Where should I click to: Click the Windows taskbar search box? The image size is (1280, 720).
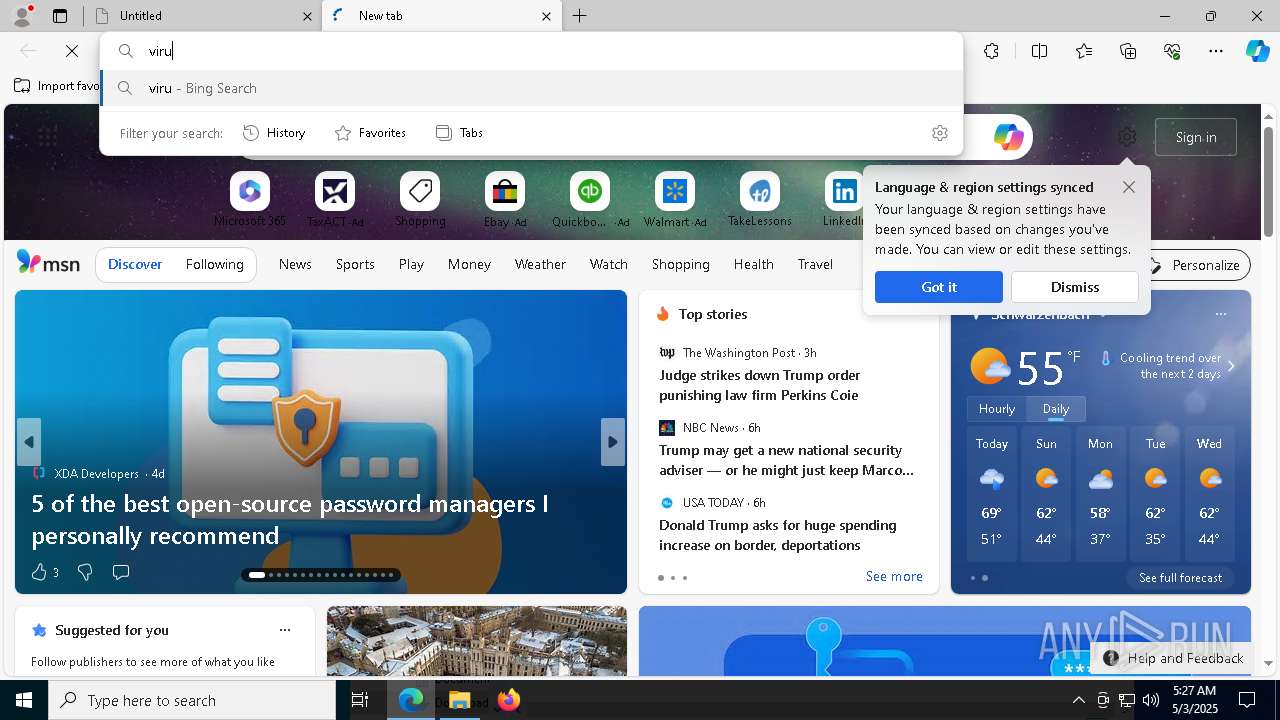[x=192, y=700]
